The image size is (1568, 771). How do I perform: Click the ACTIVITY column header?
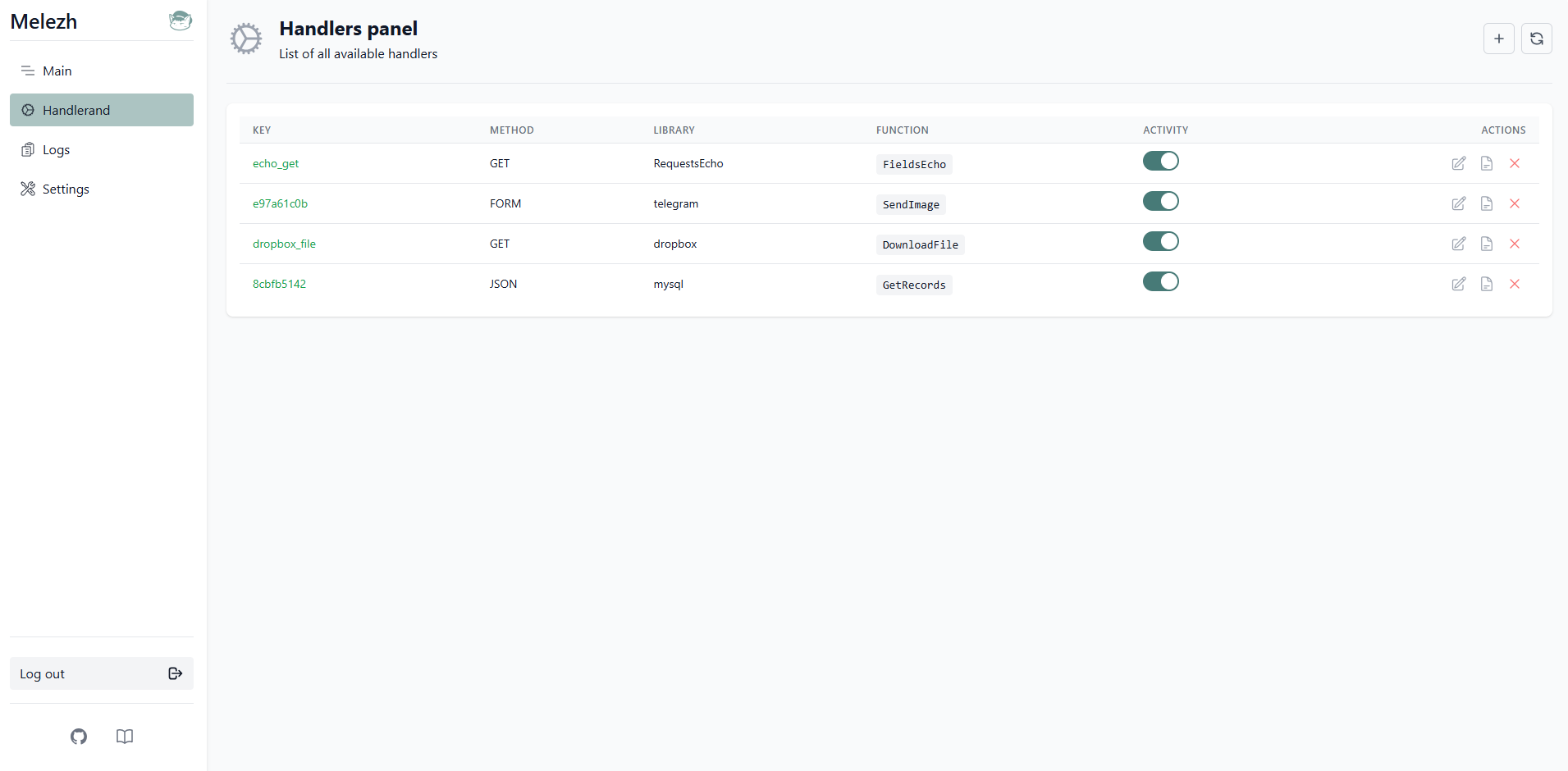click(1165, 130)
